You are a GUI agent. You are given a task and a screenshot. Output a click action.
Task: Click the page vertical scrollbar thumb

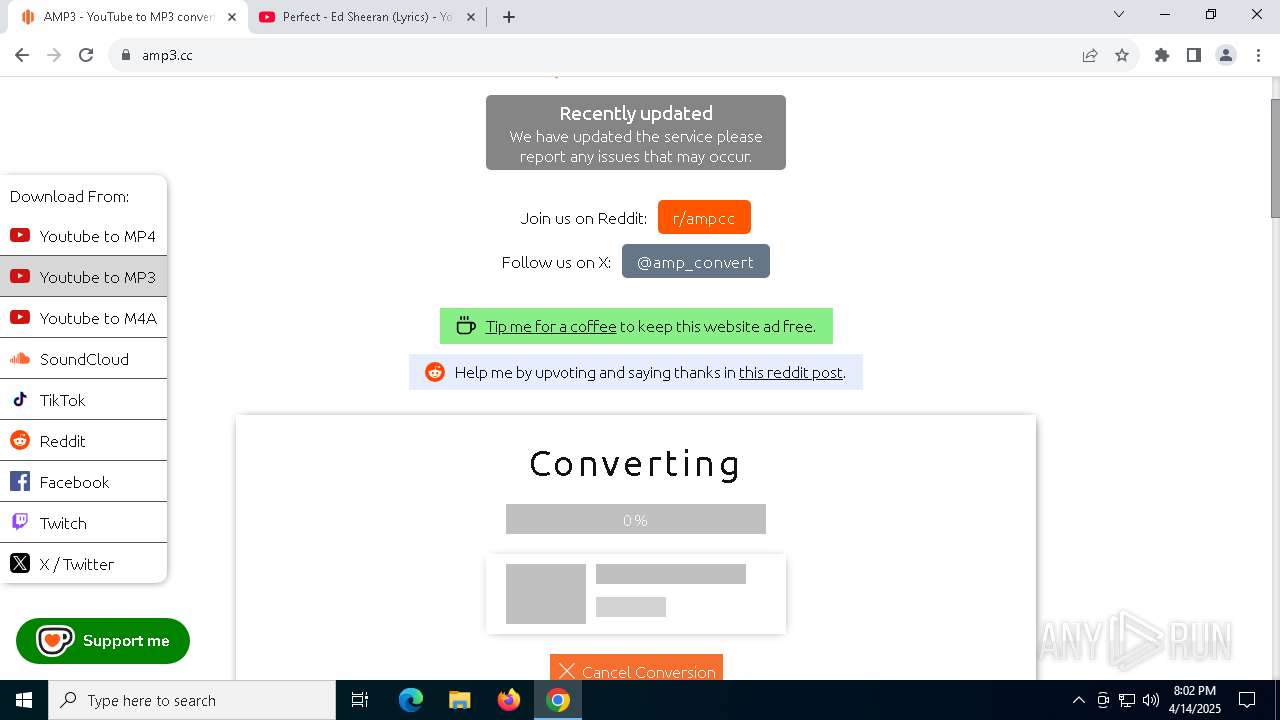point(1275,158)
